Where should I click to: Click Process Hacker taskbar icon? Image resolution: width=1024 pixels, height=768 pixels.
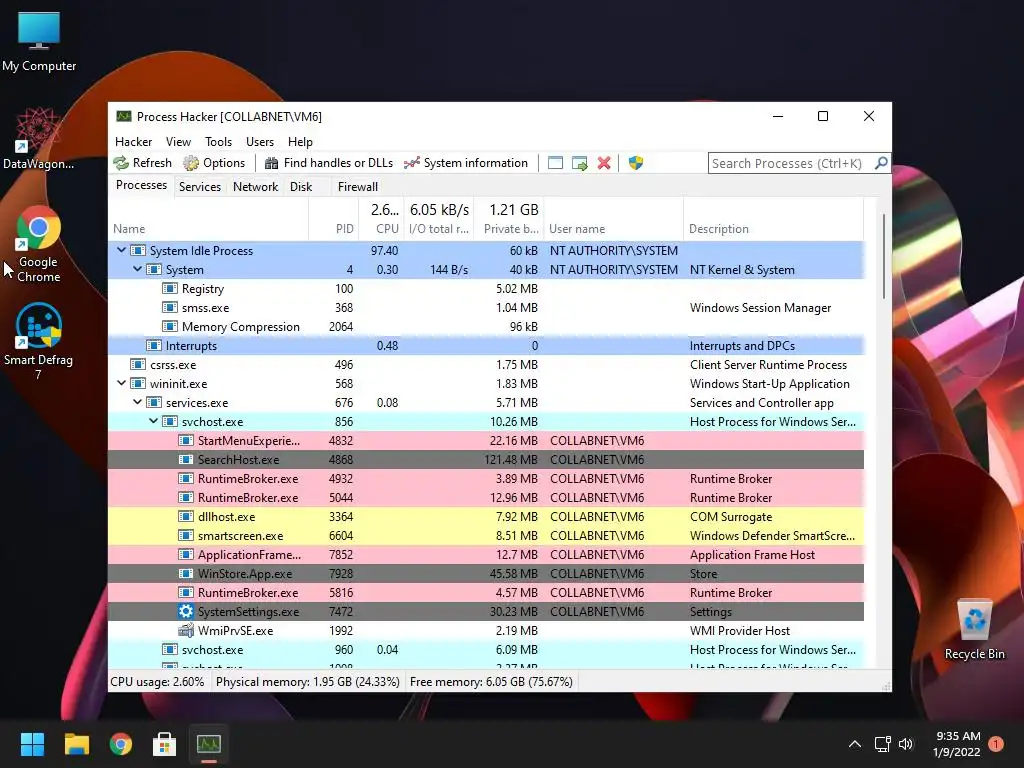(x=209, y=744)
